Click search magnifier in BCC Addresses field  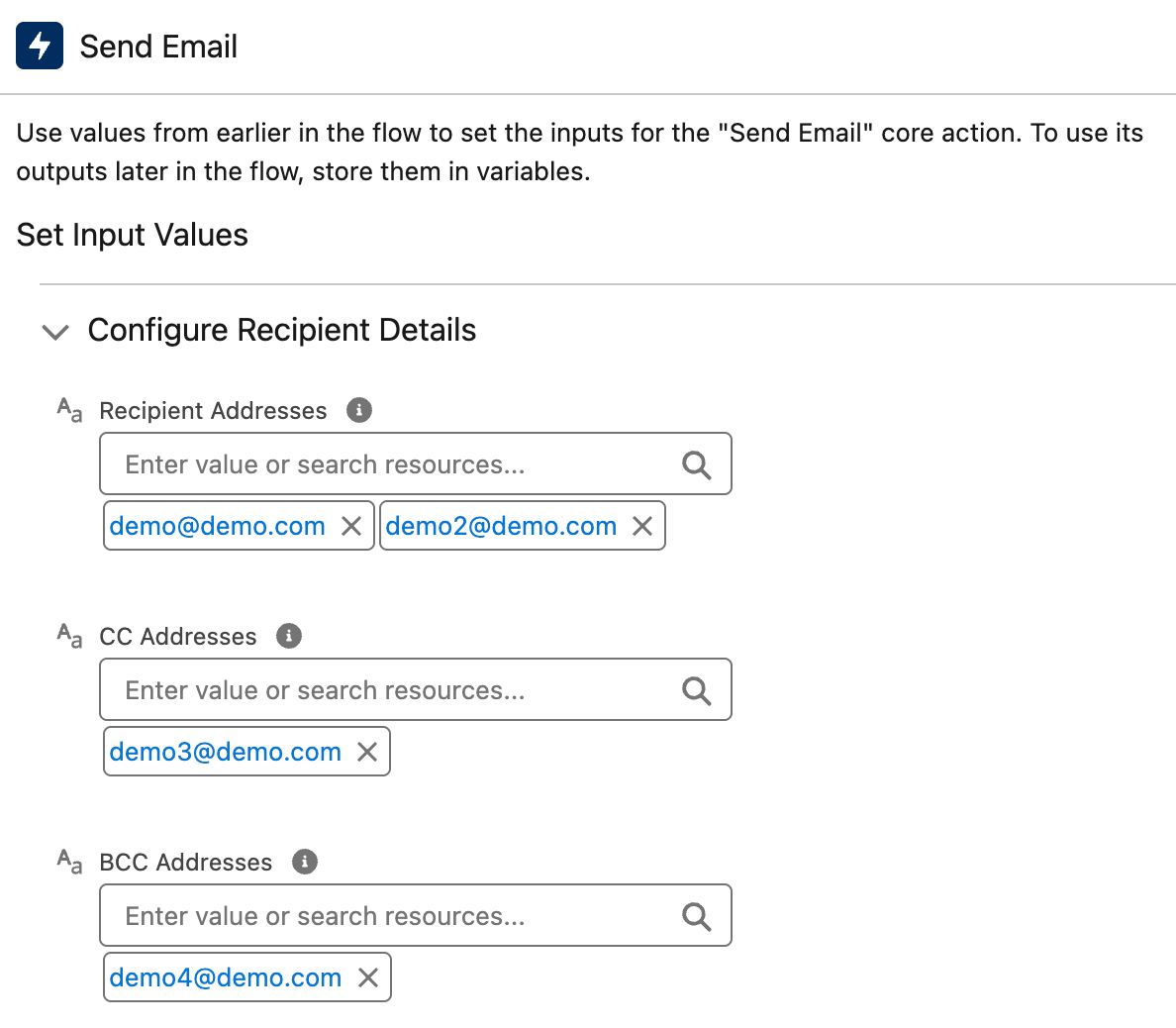pos(697,916)
